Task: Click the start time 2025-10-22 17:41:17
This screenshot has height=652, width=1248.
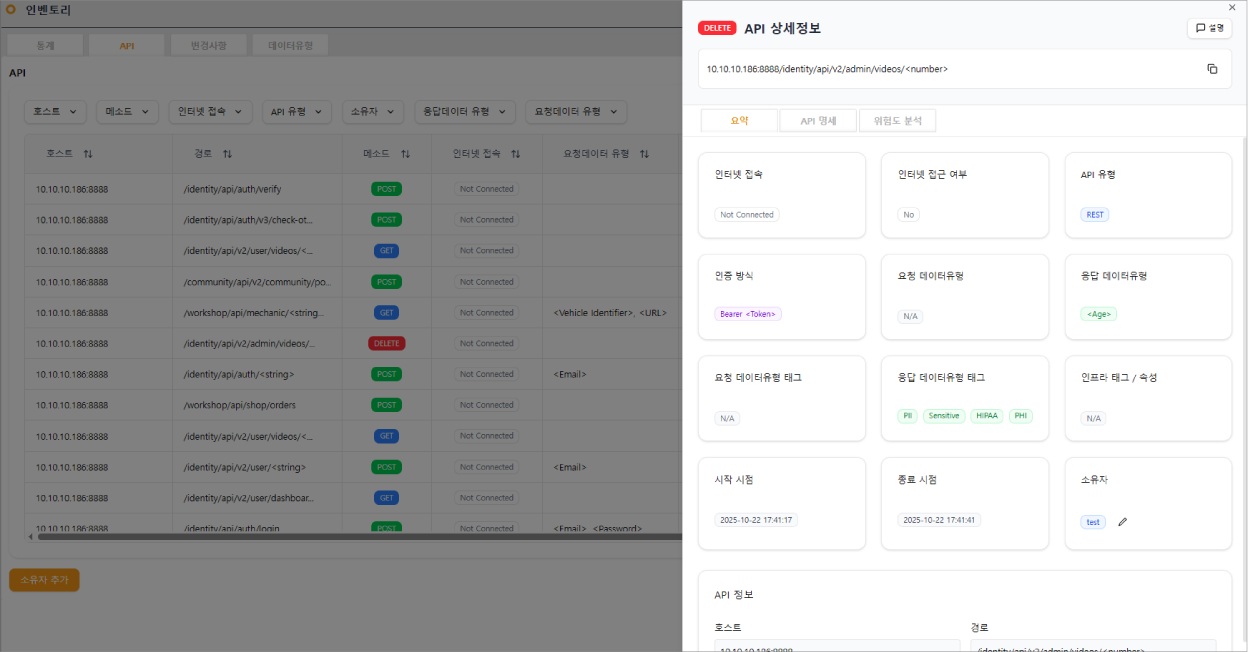Action: [756, 520]
